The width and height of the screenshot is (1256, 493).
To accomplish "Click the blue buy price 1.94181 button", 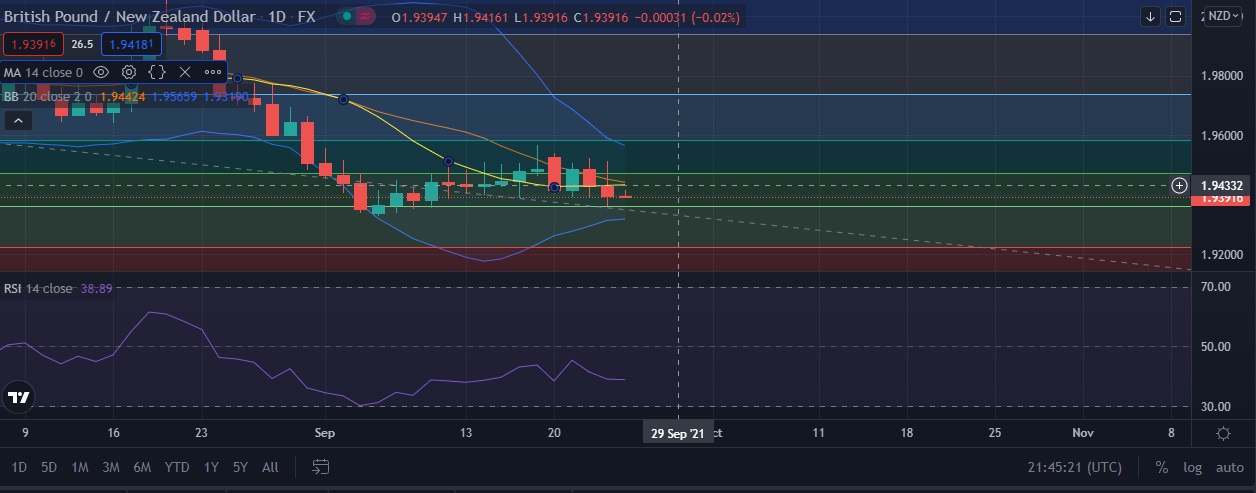I will pos(131,44).
